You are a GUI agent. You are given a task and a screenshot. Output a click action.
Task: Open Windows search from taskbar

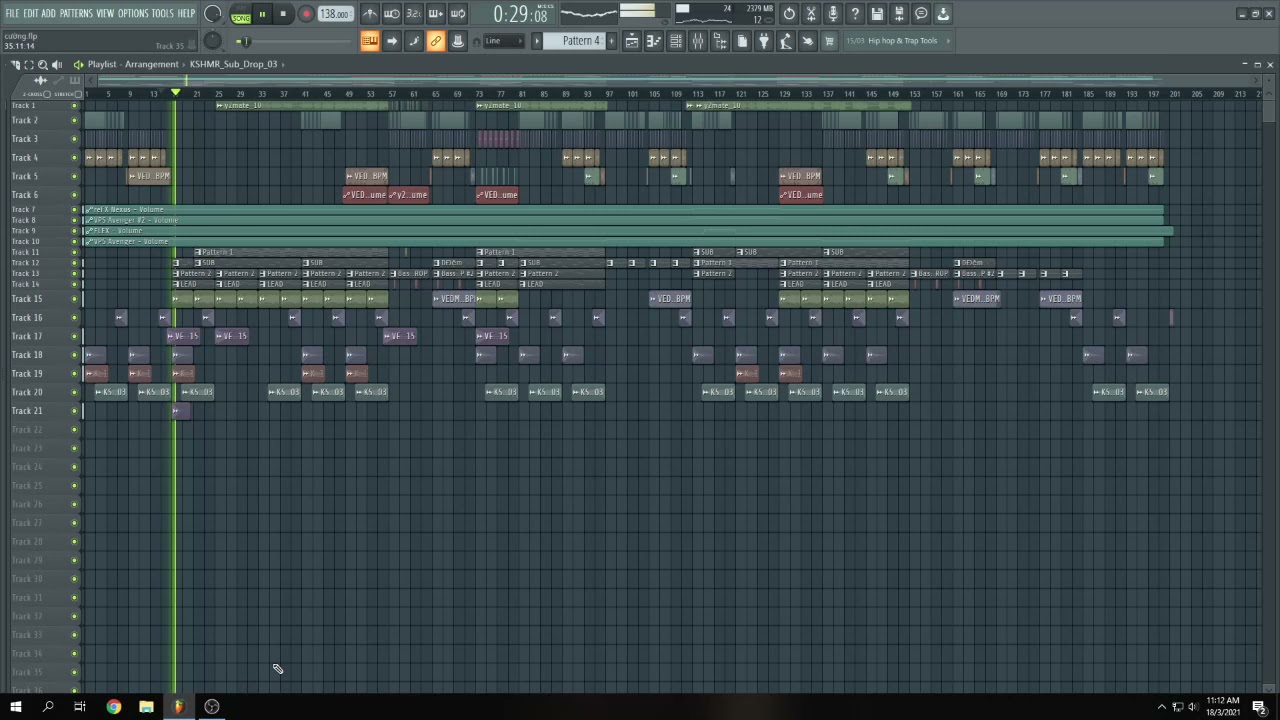coord(48,707)
